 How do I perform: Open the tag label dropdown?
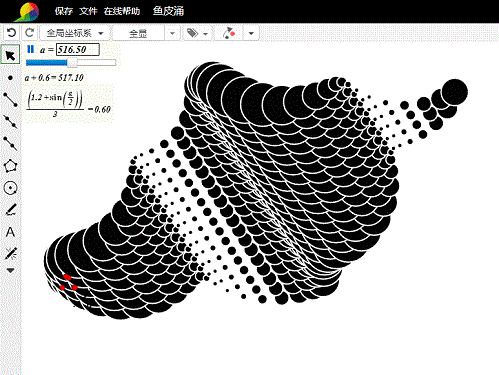[197, 33]
